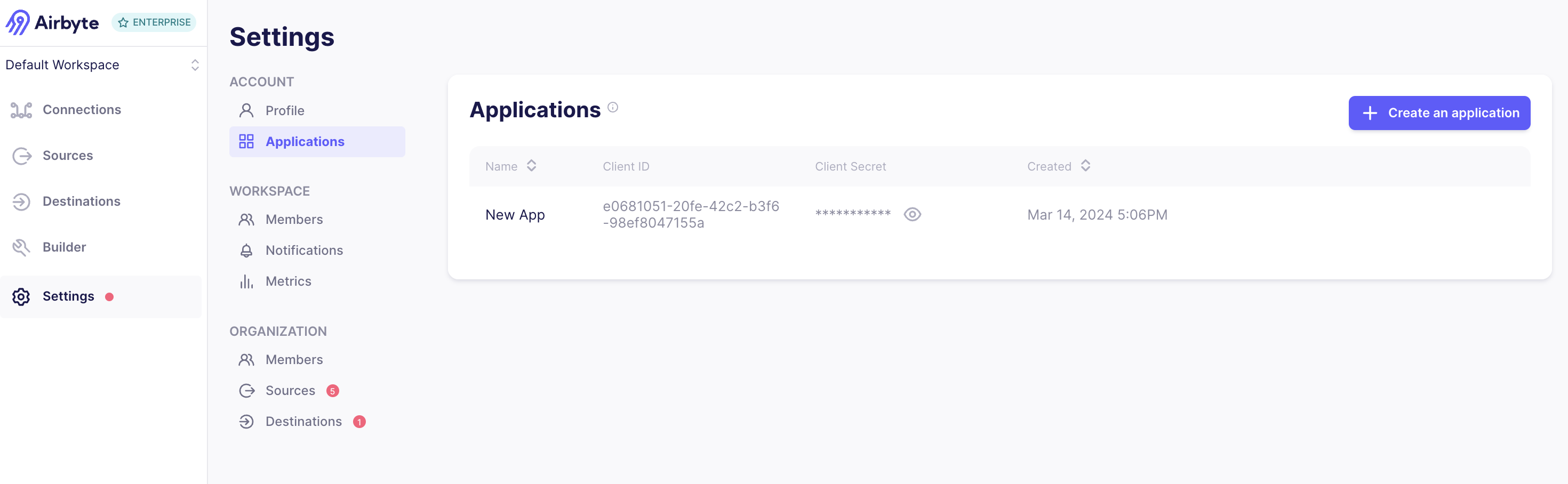The height and width of the screenshot is (484, 1568).
Task: Reveal the Client Secret for New App
Action: pos(912,214)
